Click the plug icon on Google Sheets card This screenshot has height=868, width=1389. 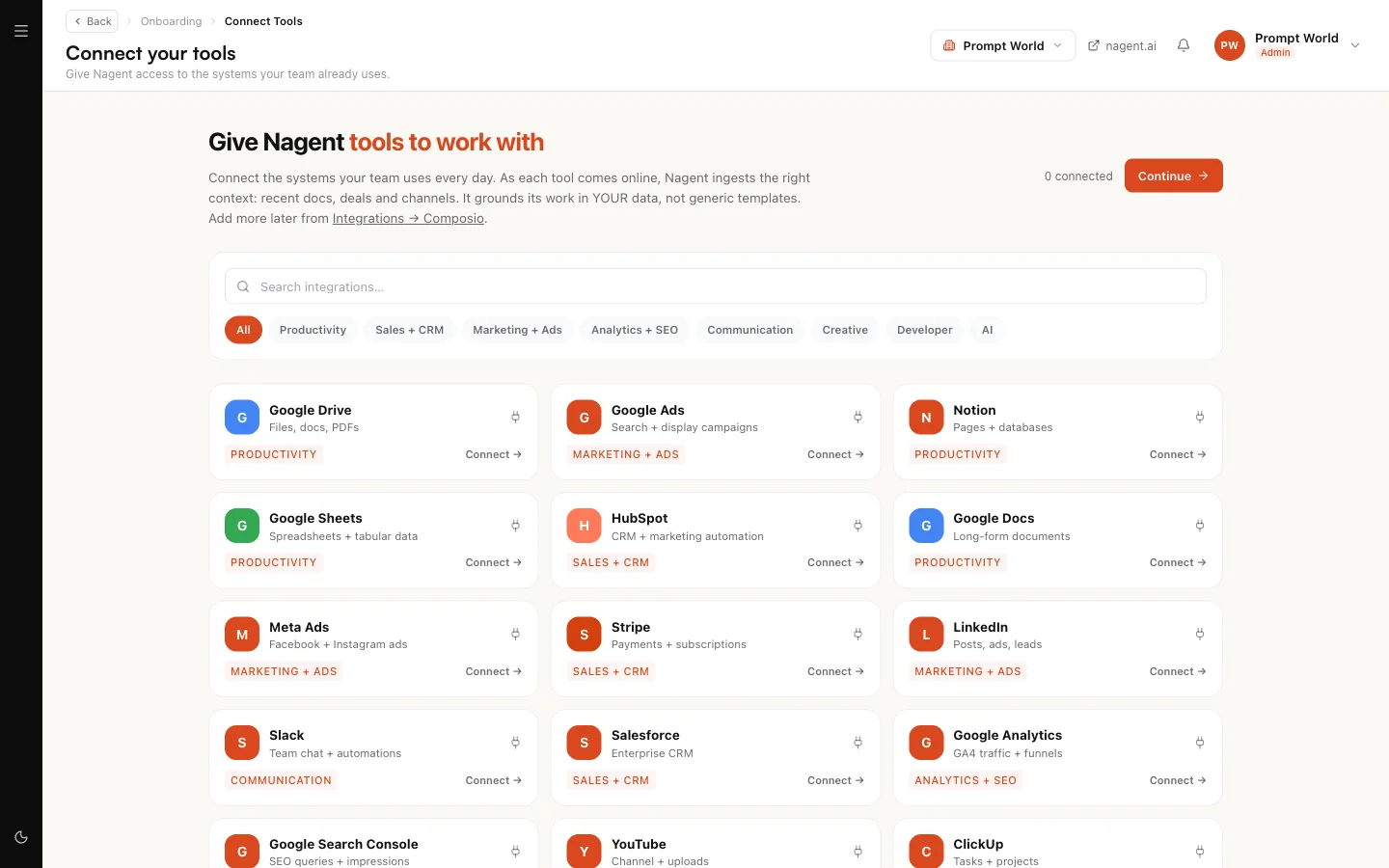coord(515,526)
